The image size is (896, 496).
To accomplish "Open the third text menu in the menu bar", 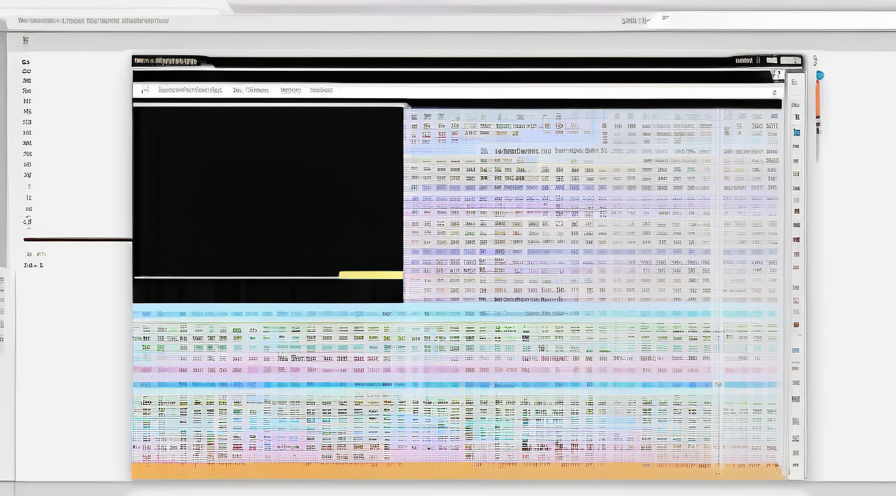I will [290, 90].
